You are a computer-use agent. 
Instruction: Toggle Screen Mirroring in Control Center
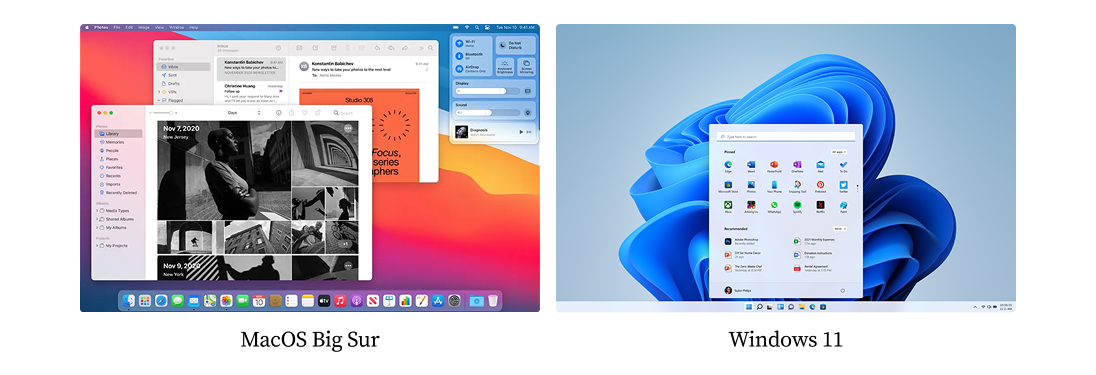[526, 66]
